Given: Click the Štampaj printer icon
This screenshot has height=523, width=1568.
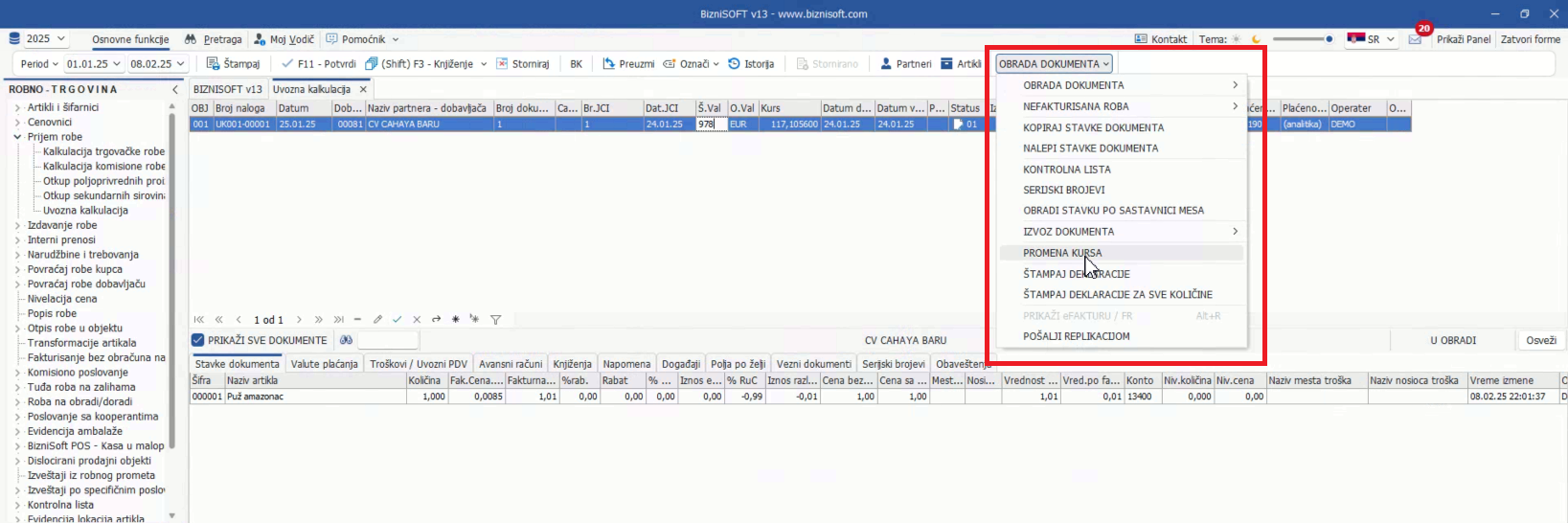Looking at the screenshot, I should click(x=214, y=64).
